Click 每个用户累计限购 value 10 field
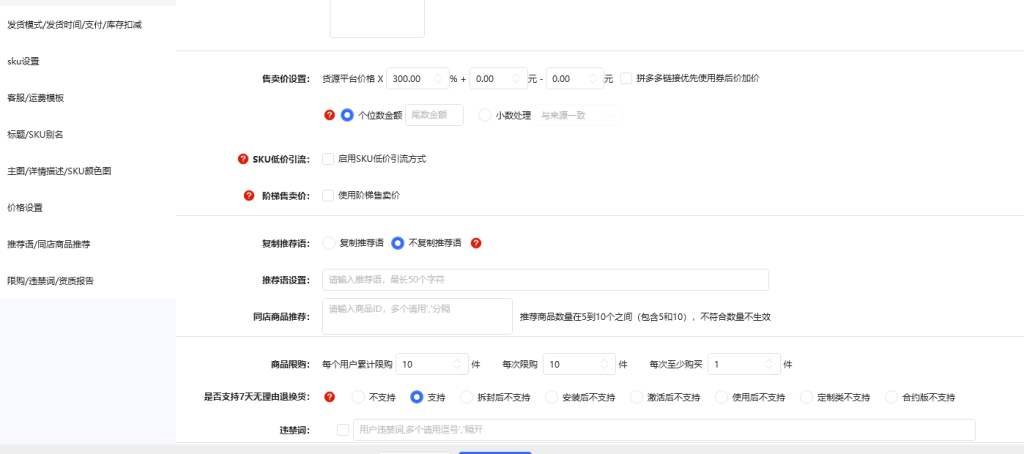 click(432, 364)
